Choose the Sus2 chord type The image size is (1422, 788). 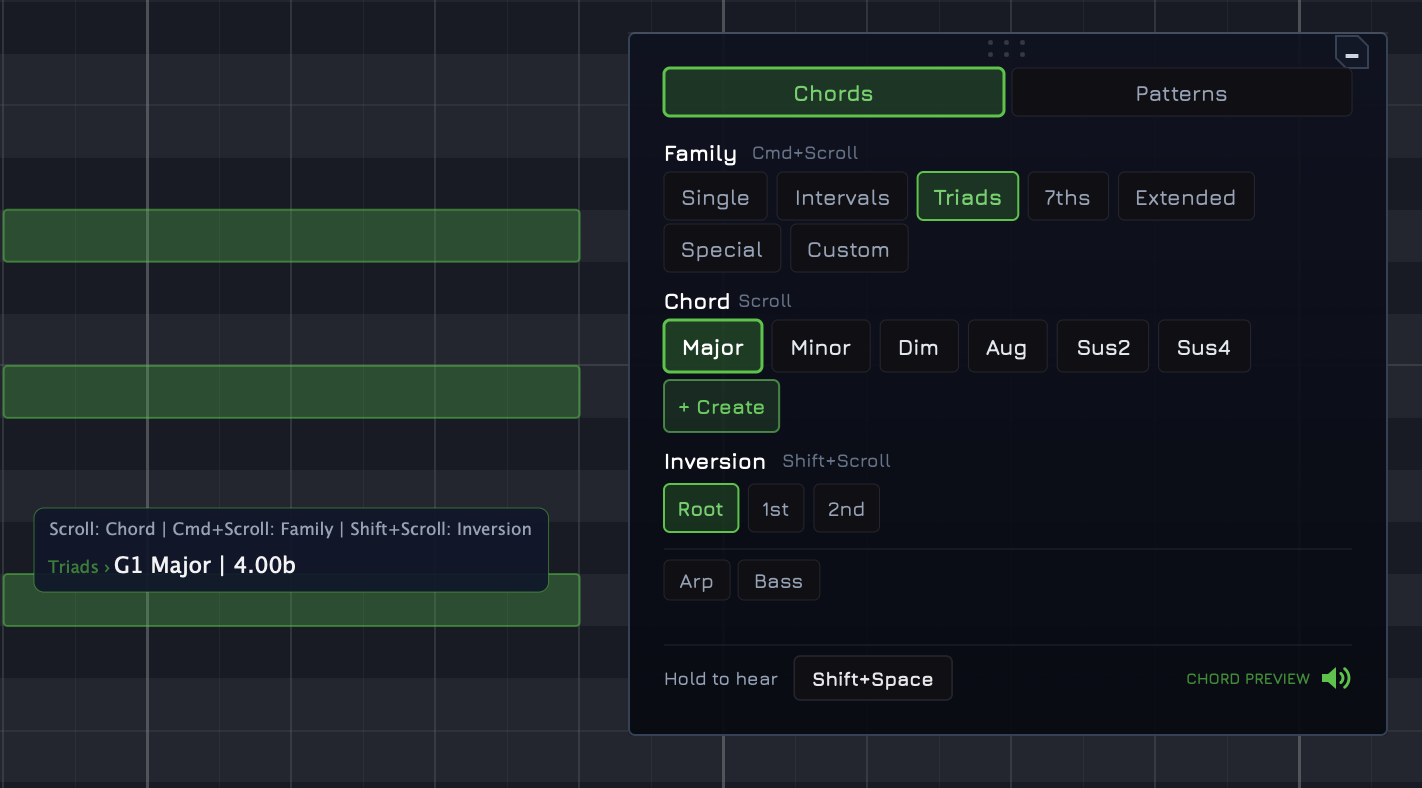[1103, 347]
